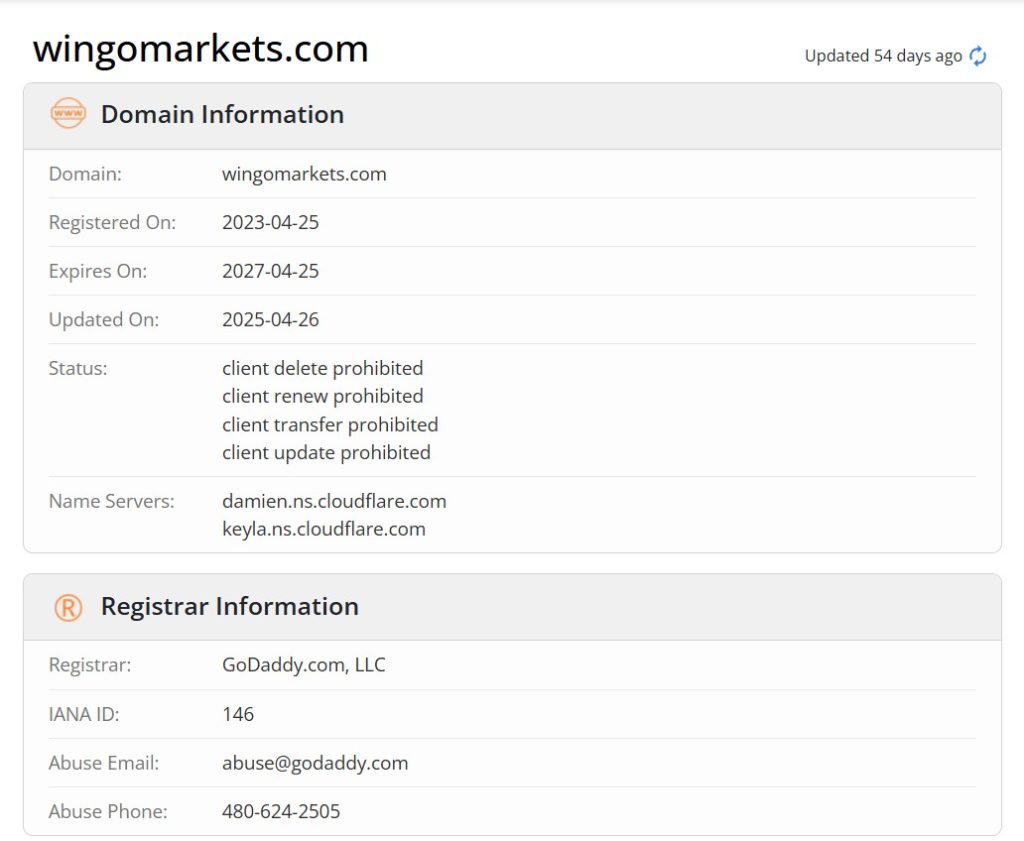Click the status 'client update prohibited'
1024x841 pixels.
[326, 452]
